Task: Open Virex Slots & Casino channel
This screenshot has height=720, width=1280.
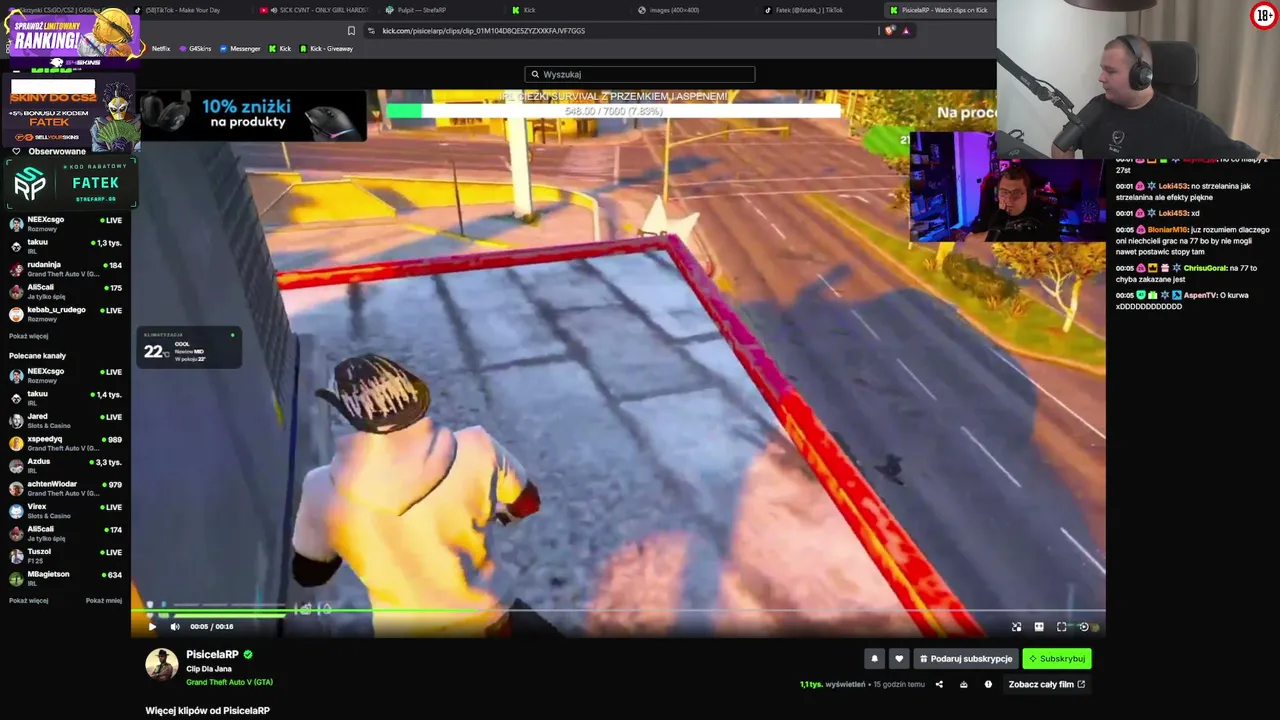Action: [66, 510]
